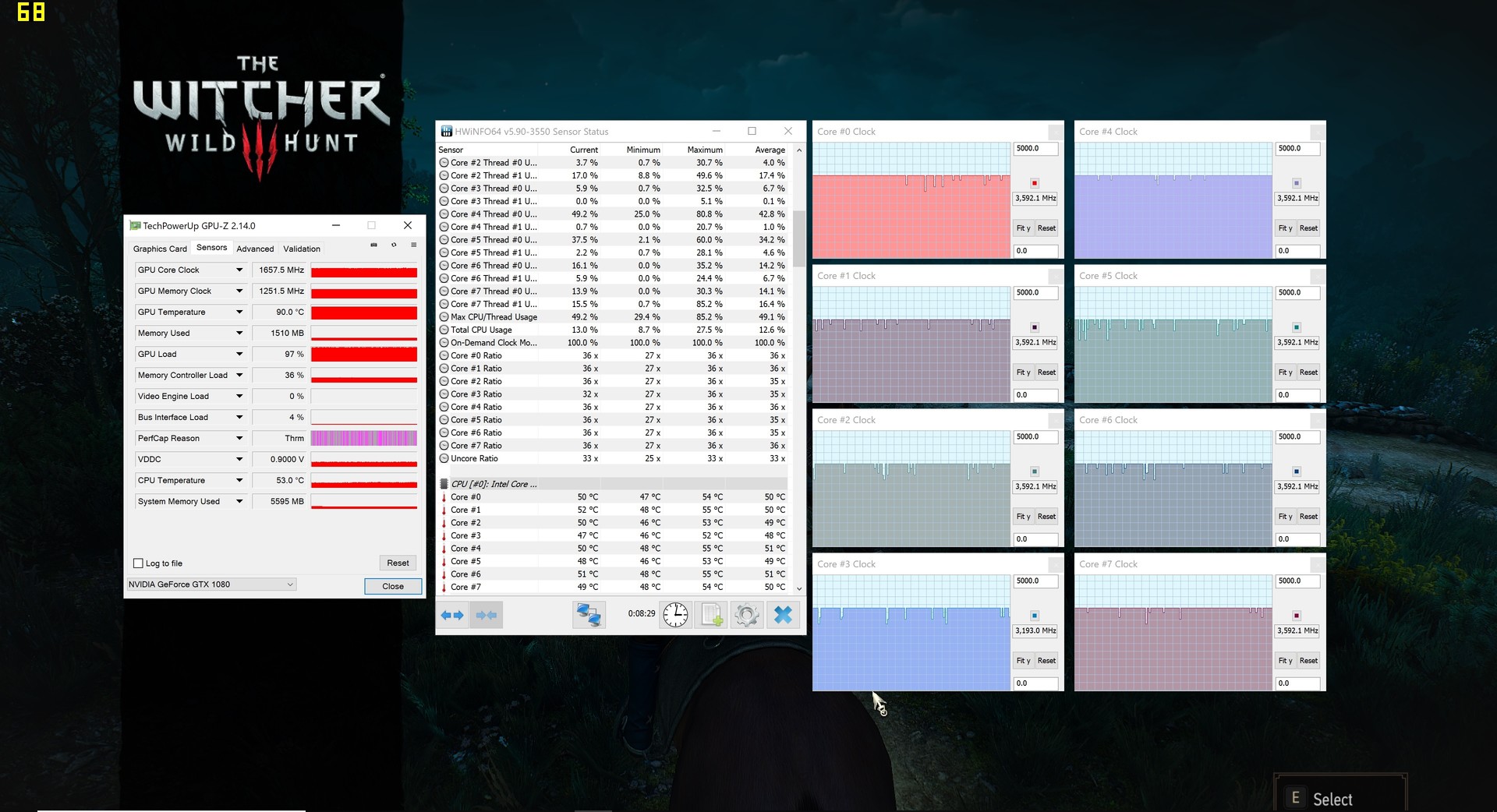Image resolution: width=1497 pixels, height=812 pixels.
Task: Click the thermometer icon beside Core #0 temperature
Action: click(x=444, y=497)
